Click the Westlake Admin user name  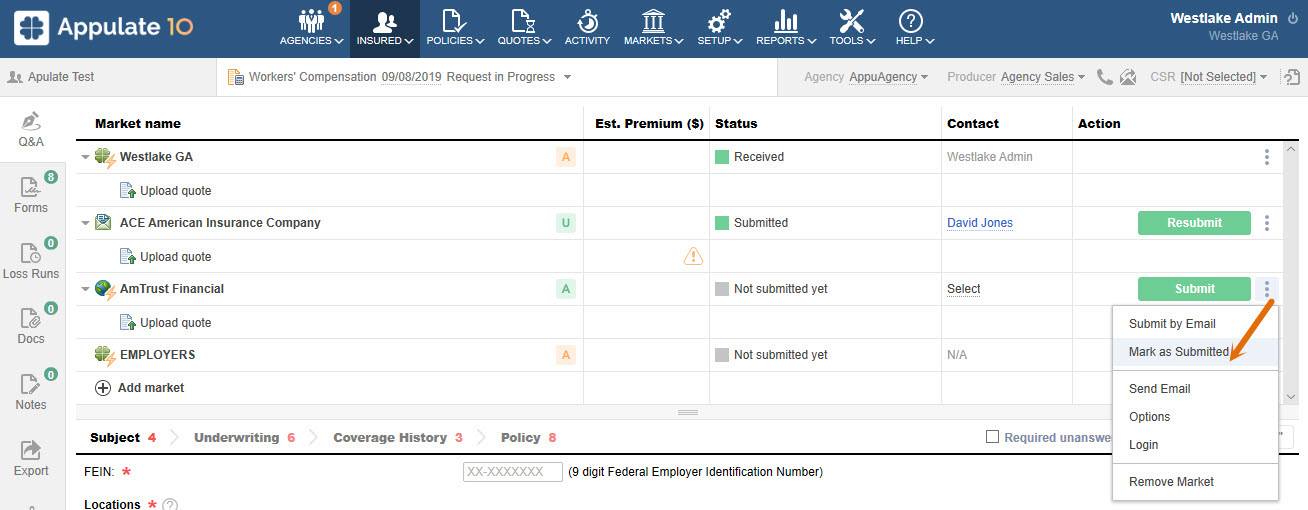1224,18
